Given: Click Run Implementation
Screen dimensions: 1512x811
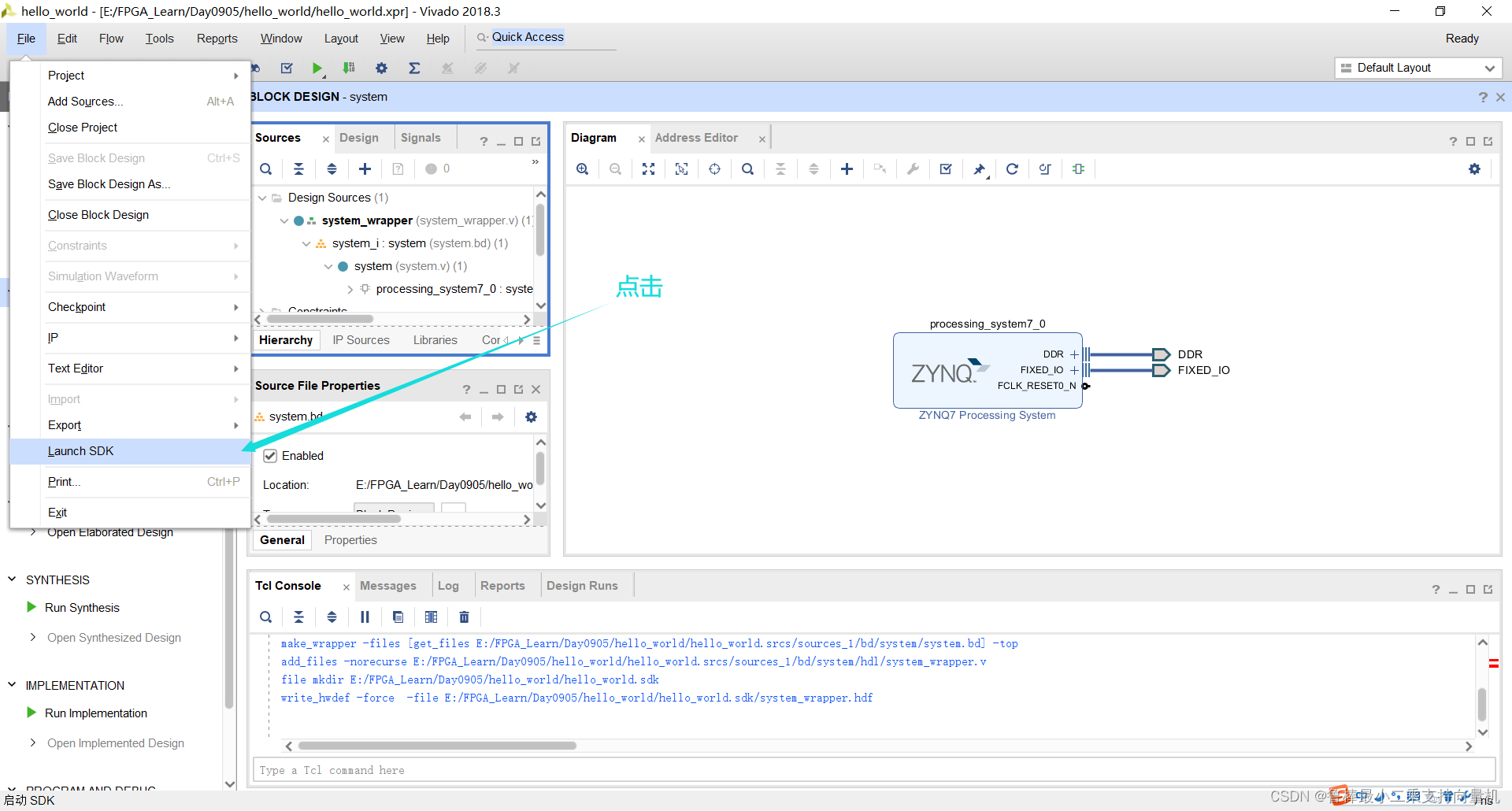Looking at the screenshot, I should [96, 713].
